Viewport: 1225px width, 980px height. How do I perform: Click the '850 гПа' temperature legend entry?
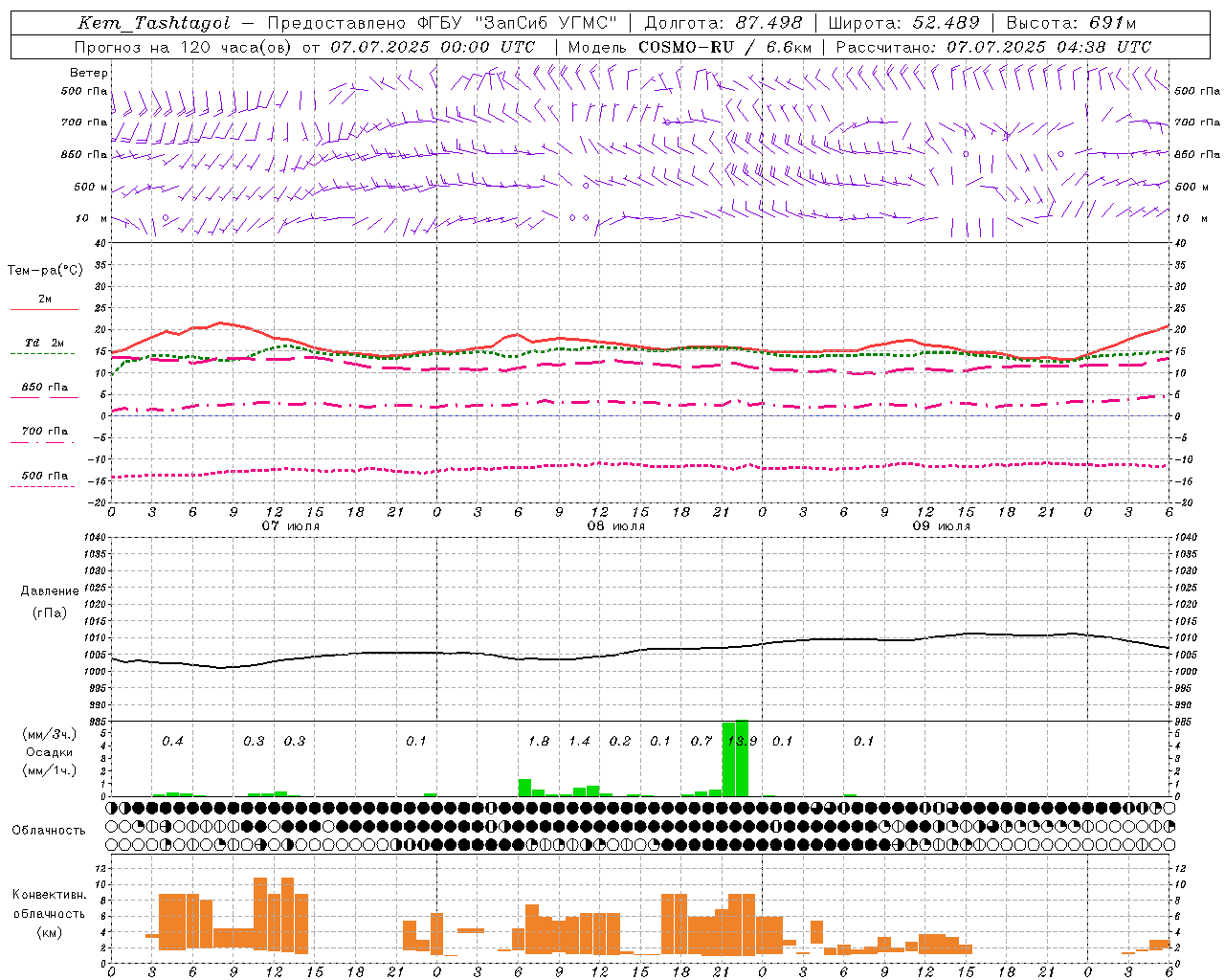[x=45, y=388]
